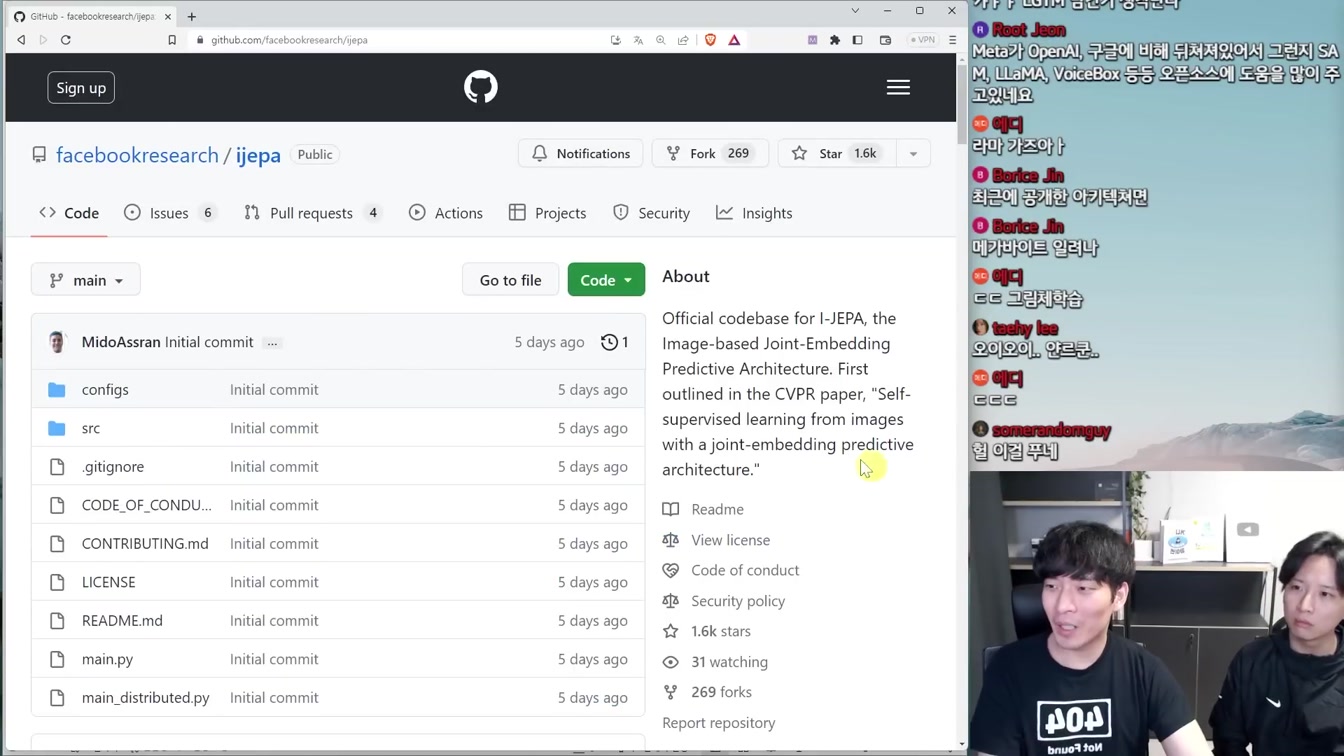The width and height of the screenshot is (1344, 756).
Task: Click the browser forward arrow
Action: point(43,40)
